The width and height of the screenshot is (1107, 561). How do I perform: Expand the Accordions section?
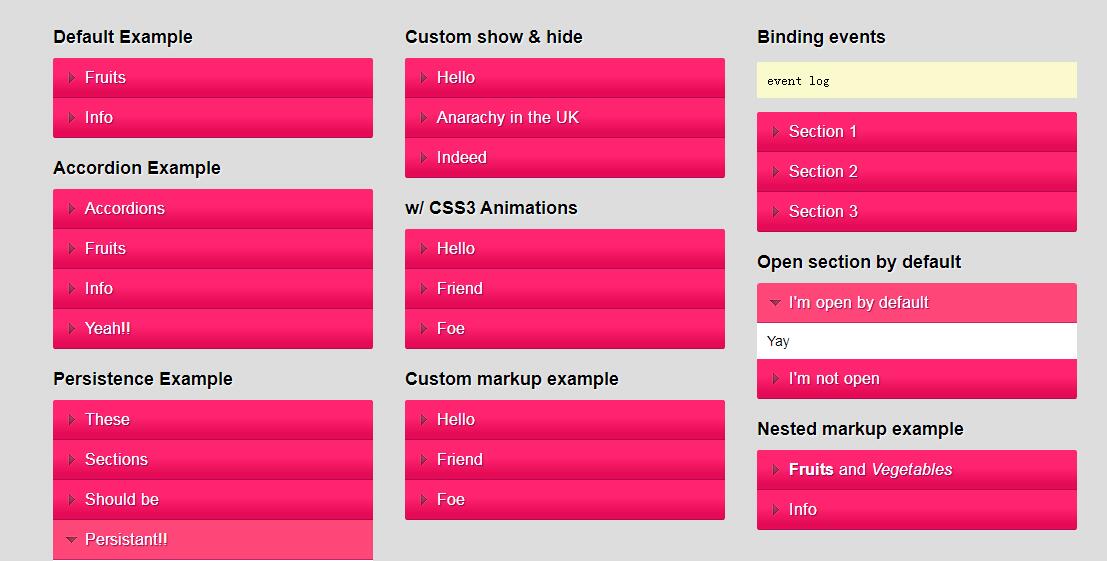point(212,209)
